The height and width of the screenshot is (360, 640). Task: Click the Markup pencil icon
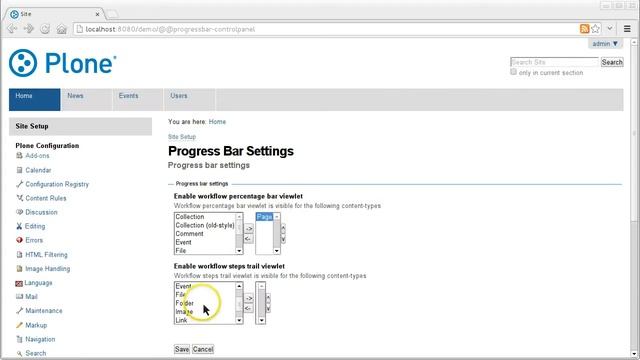(x=19, y=325)
